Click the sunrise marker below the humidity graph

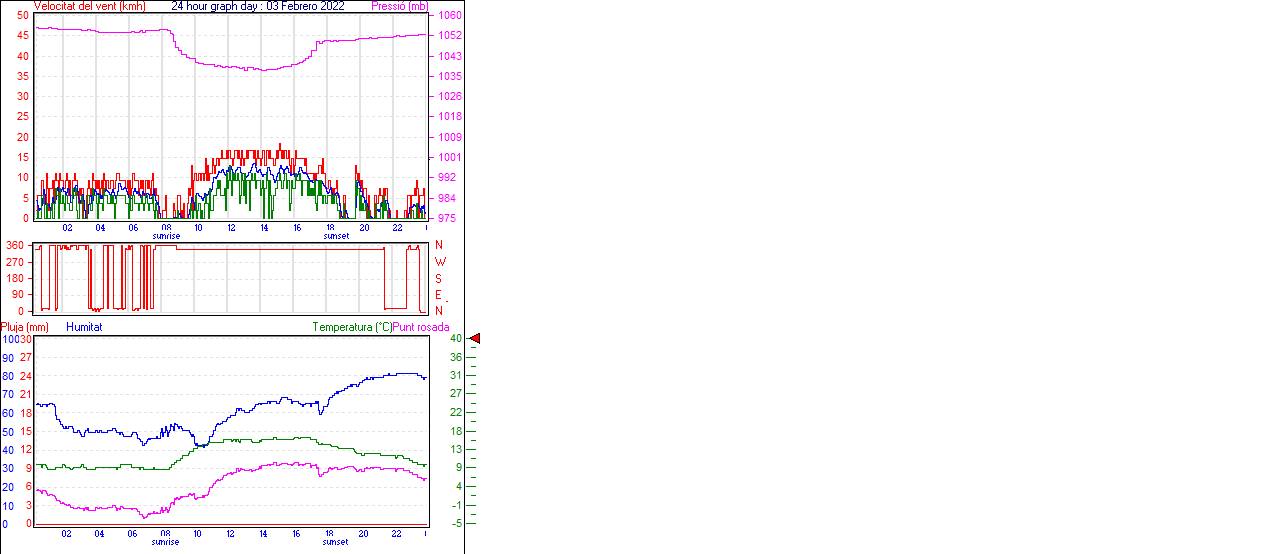(166, 542)
